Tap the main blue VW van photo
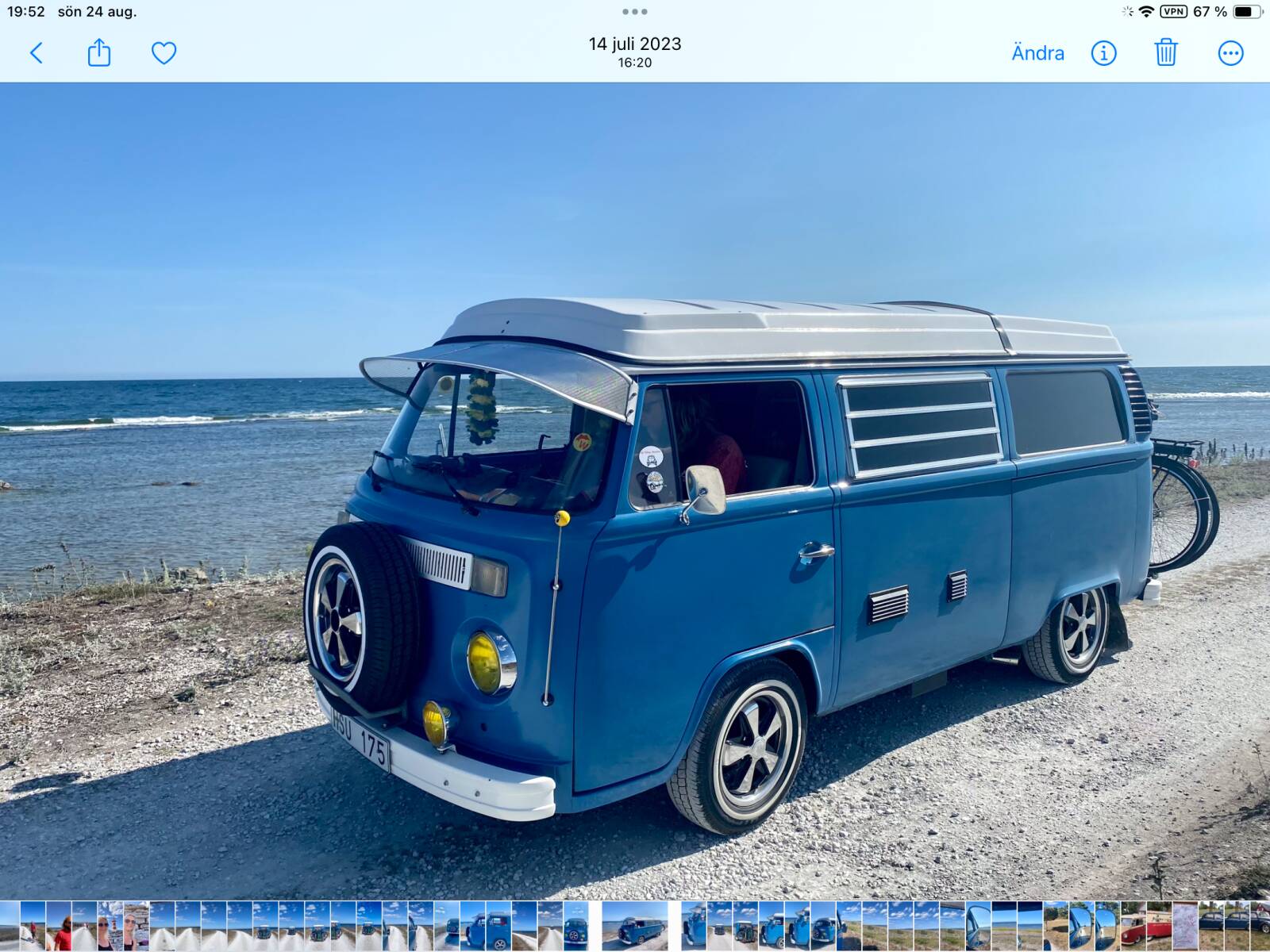The image size is (1270, 952). pos(635,490)
